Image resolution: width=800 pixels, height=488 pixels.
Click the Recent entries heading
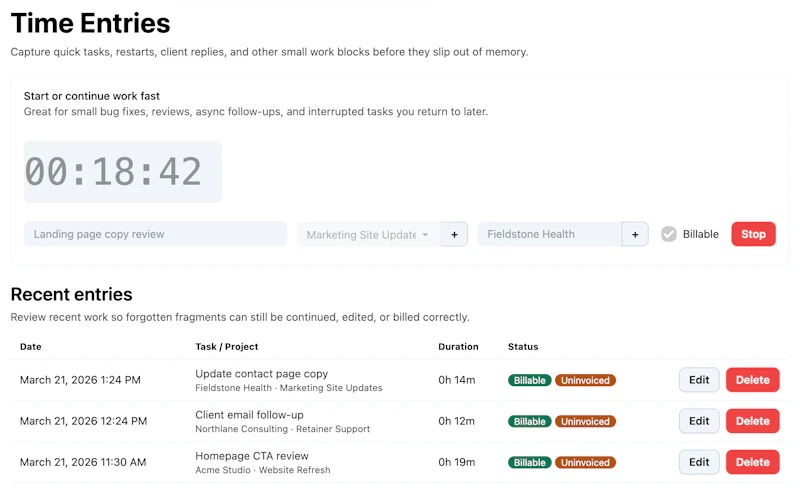71,295
